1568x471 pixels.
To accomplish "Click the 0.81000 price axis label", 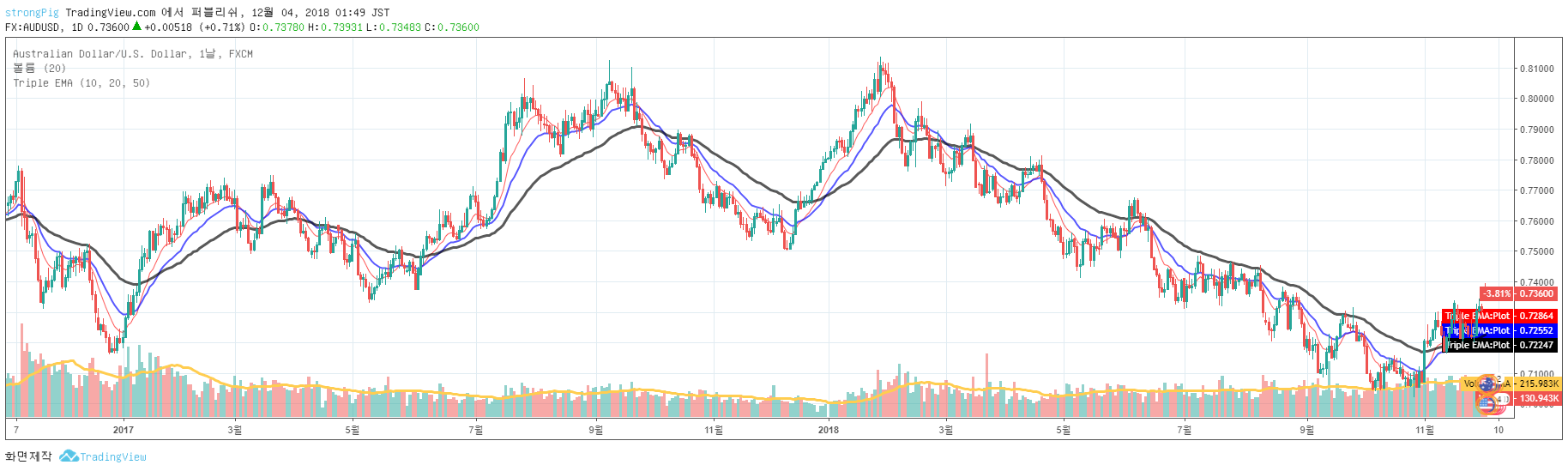I will click(1536, 69).
